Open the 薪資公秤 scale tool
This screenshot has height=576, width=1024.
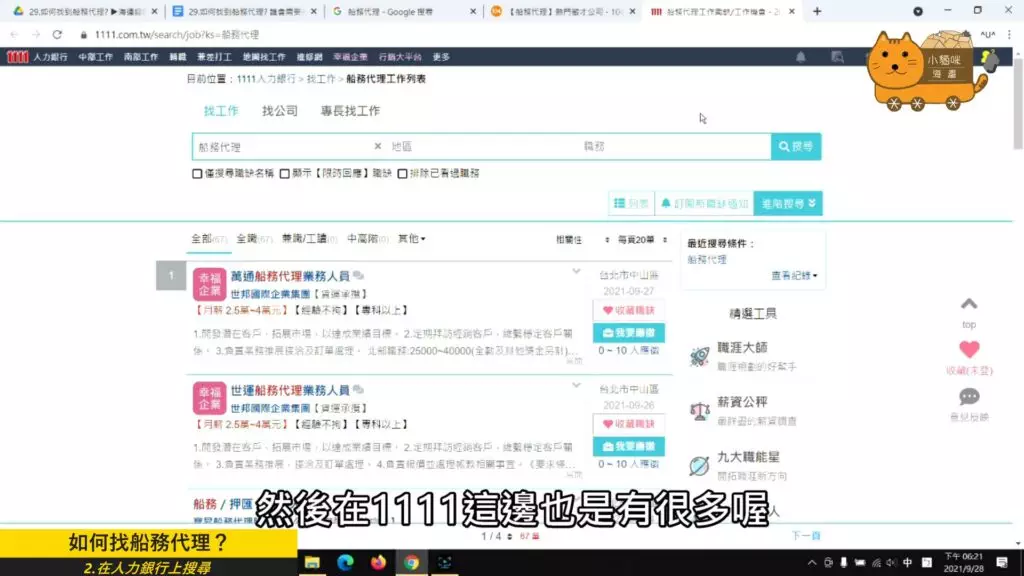point(699,411)
